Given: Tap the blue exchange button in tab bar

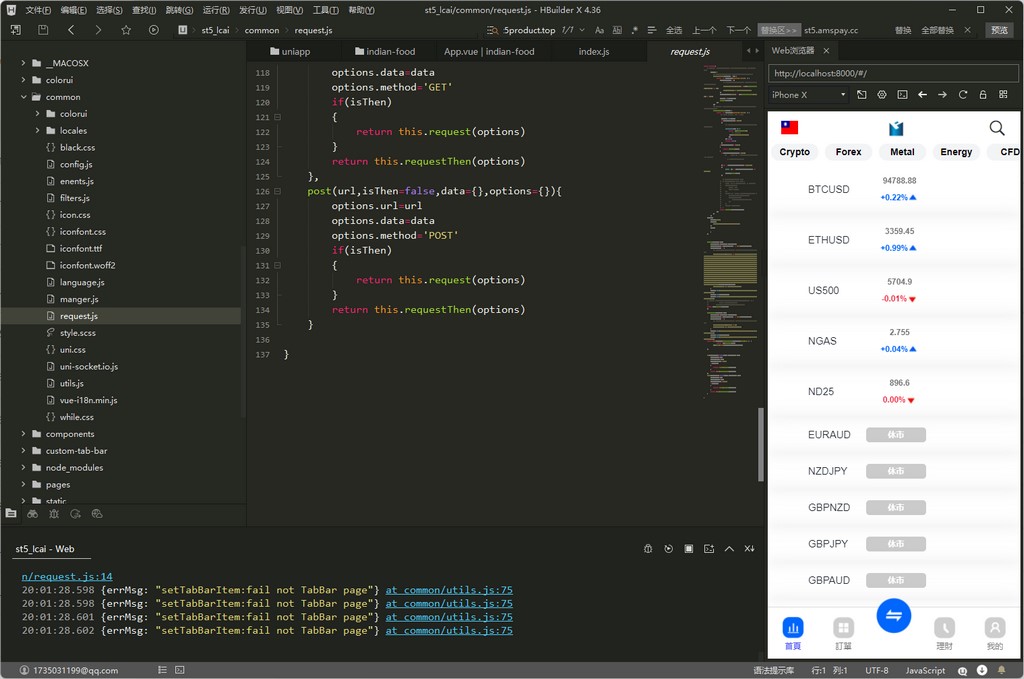Looking at the screenshot, I should [893, 616].
